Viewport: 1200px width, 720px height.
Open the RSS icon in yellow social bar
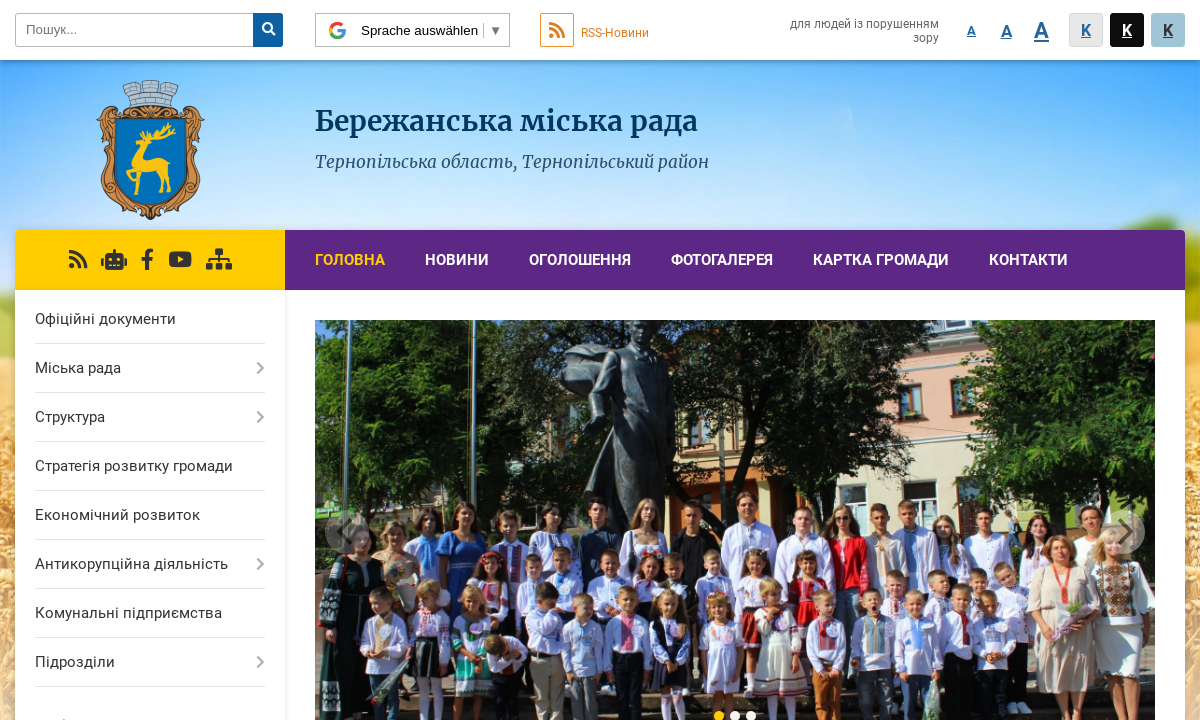tap(78, 260)
